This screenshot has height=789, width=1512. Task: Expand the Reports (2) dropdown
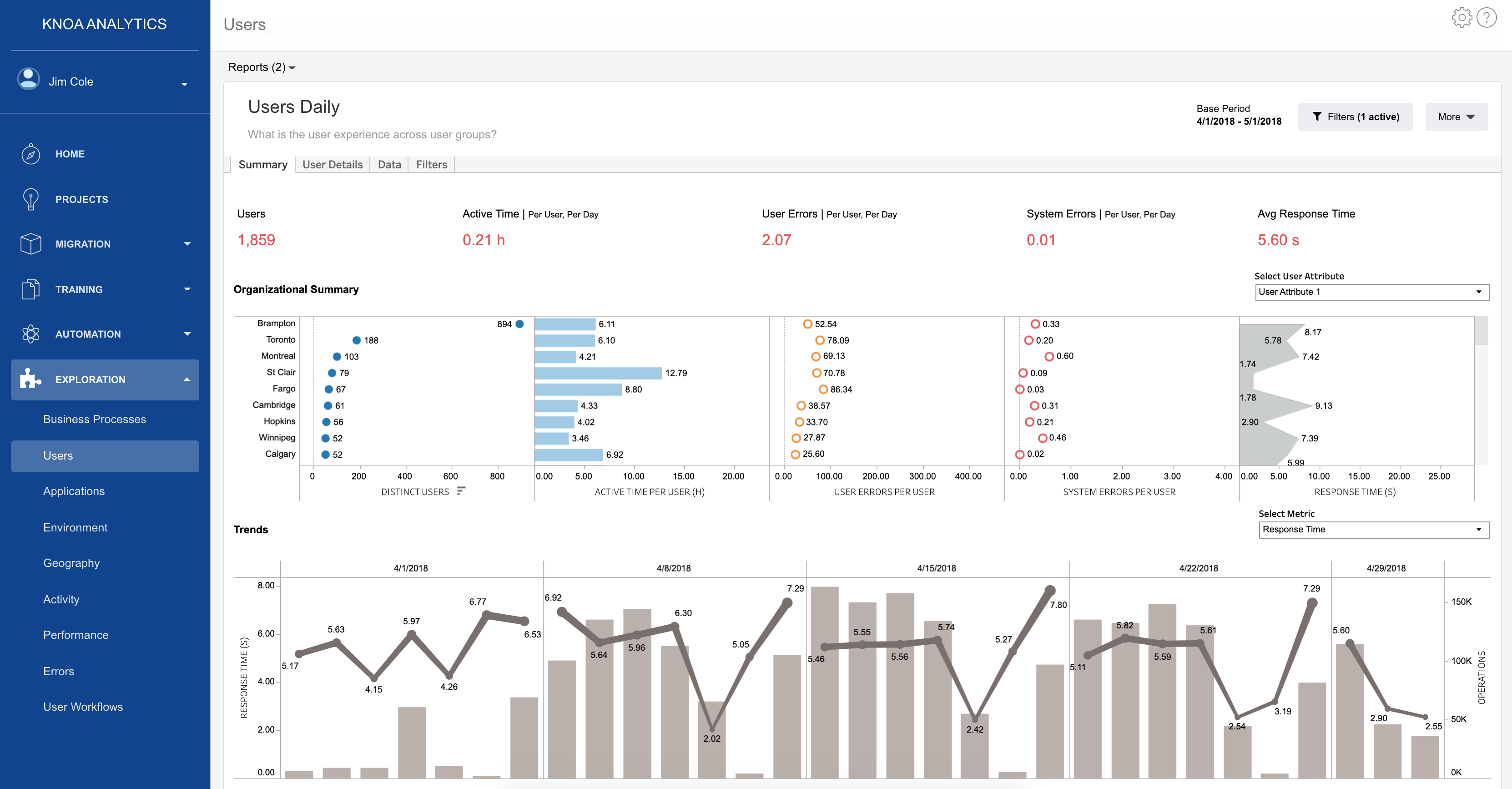[x=261, y=67]
